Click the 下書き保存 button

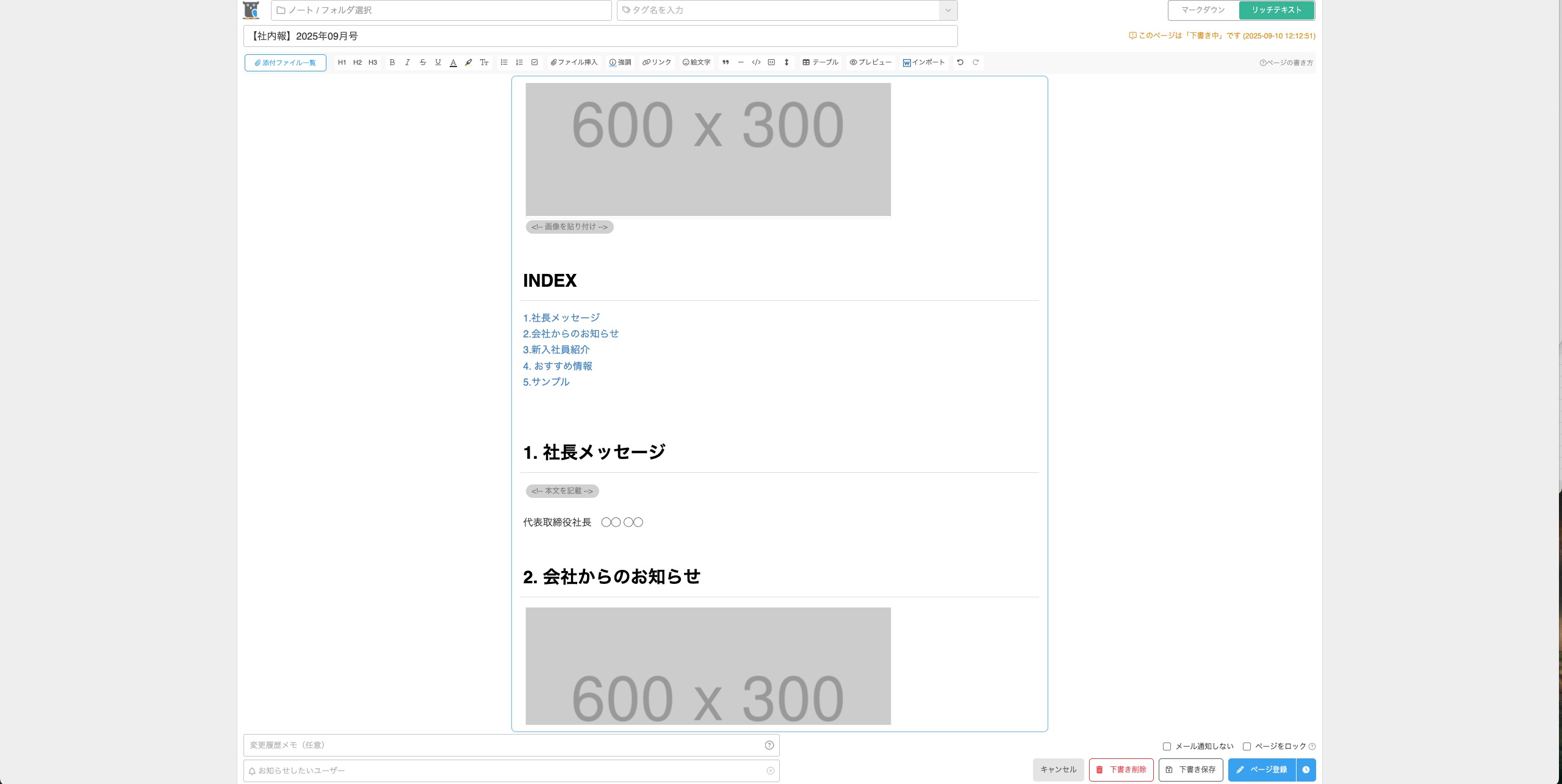tap(1190, 769)
